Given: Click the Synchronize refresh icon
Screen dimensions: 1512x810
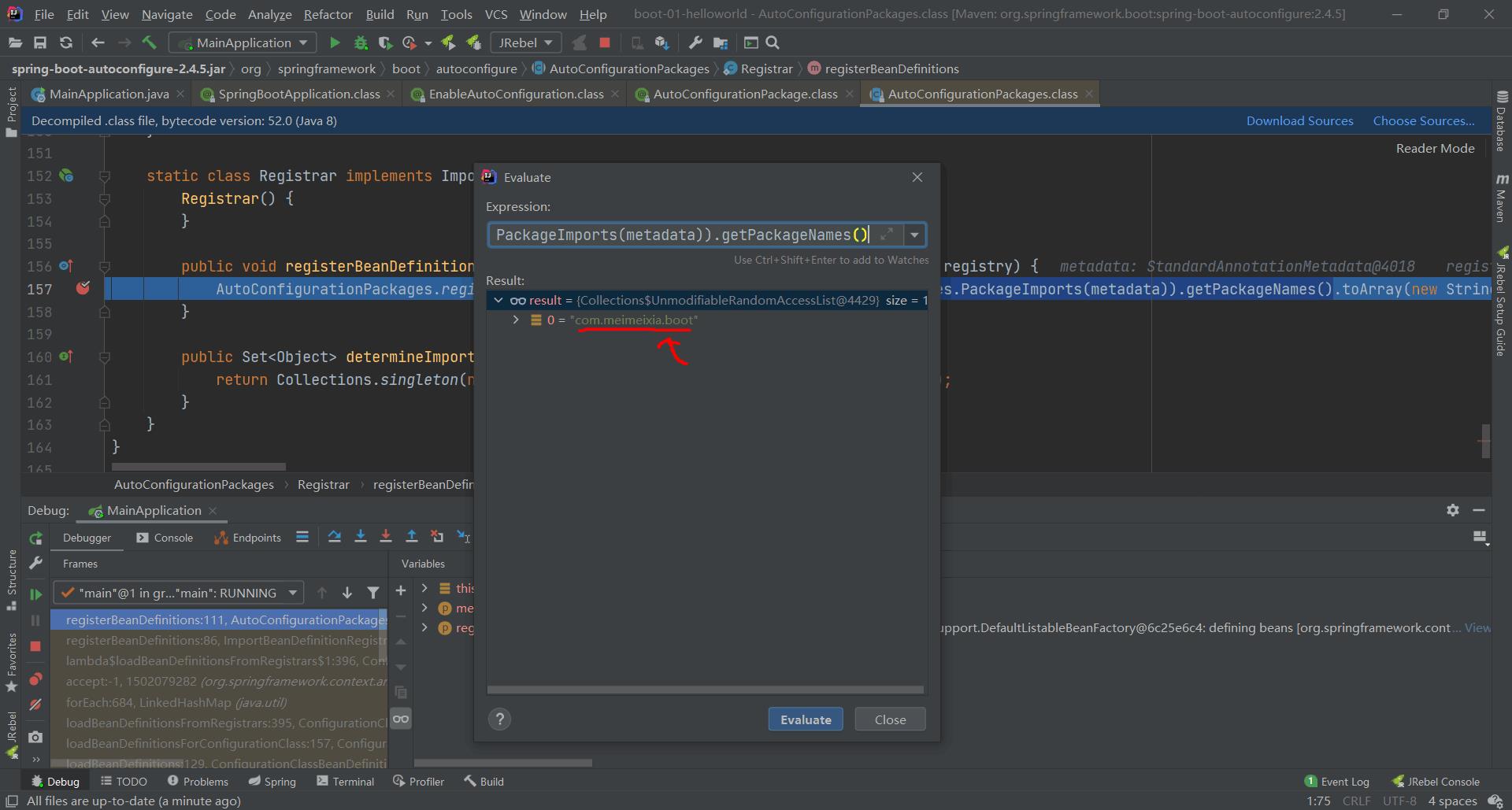Looking at the screenshot, I should pyautogui.click(x=66, y=43).
